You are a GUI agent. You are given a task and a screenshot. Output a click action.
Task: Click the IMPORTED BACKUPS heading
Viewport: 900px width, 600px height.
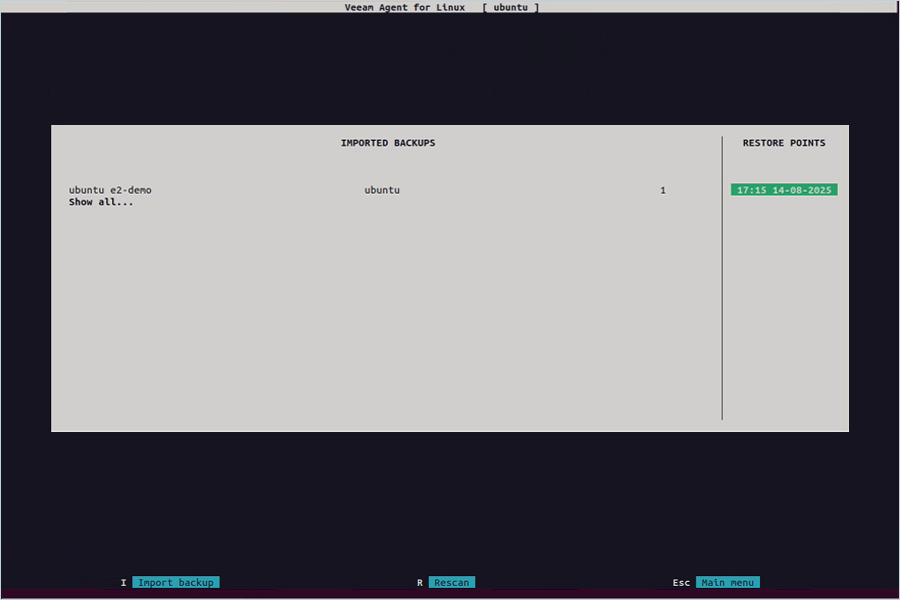[388, 143]
